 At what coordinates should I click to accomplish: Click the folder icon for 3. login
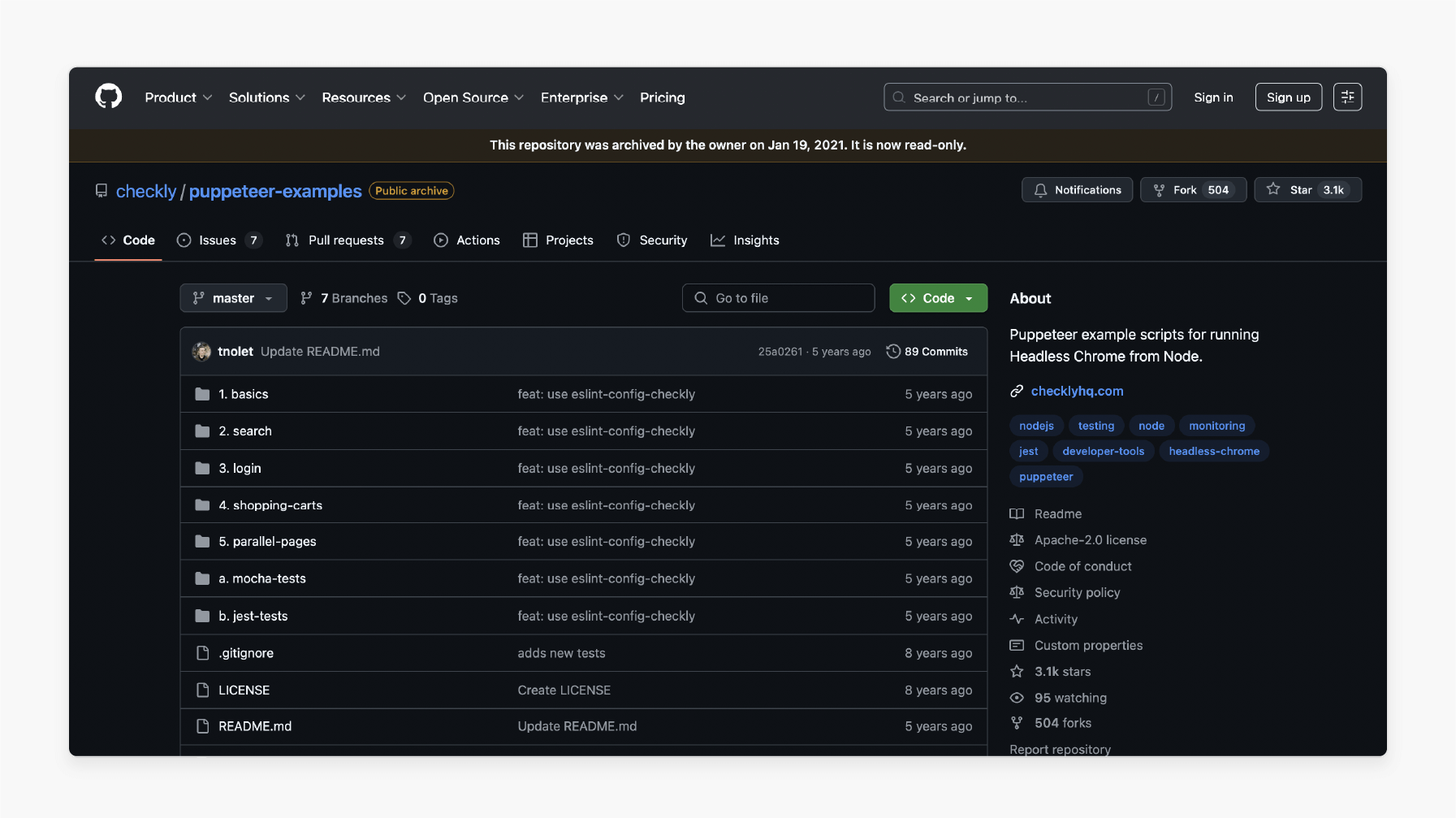(202, 469)
